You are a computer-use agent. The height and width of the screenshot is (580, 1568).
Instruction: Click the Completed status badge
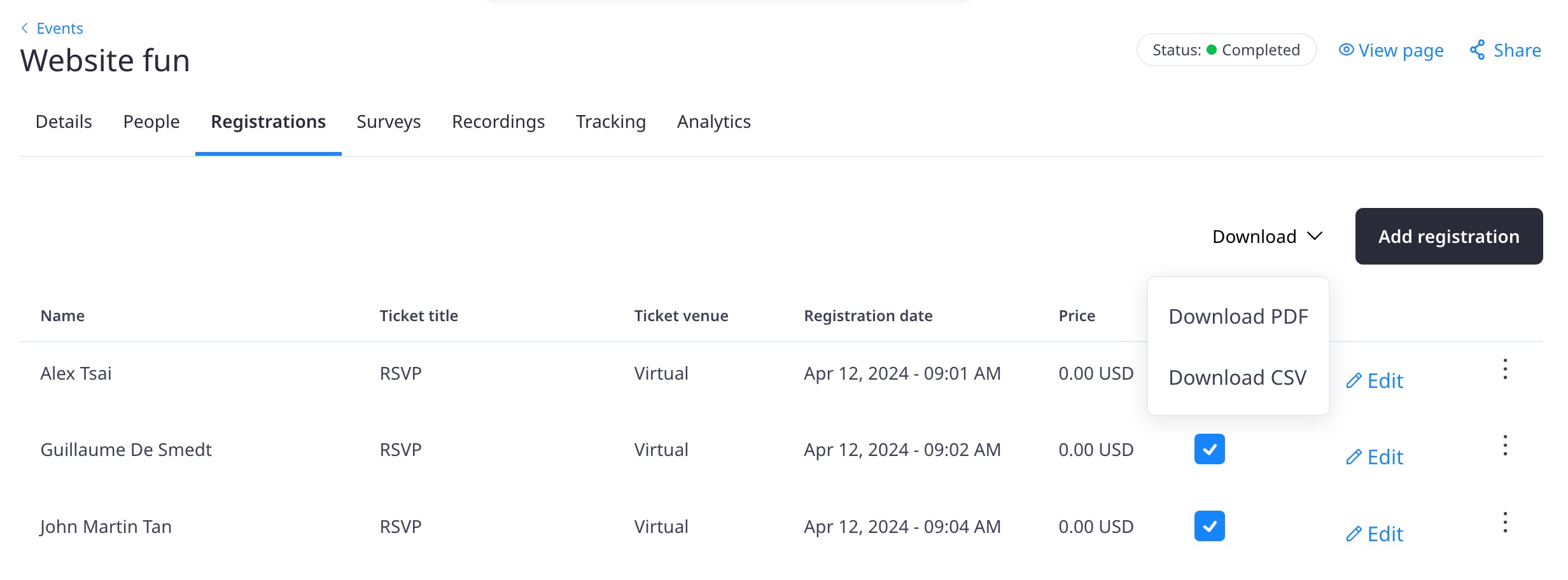pyautogui.click(x=1226, y=50)
